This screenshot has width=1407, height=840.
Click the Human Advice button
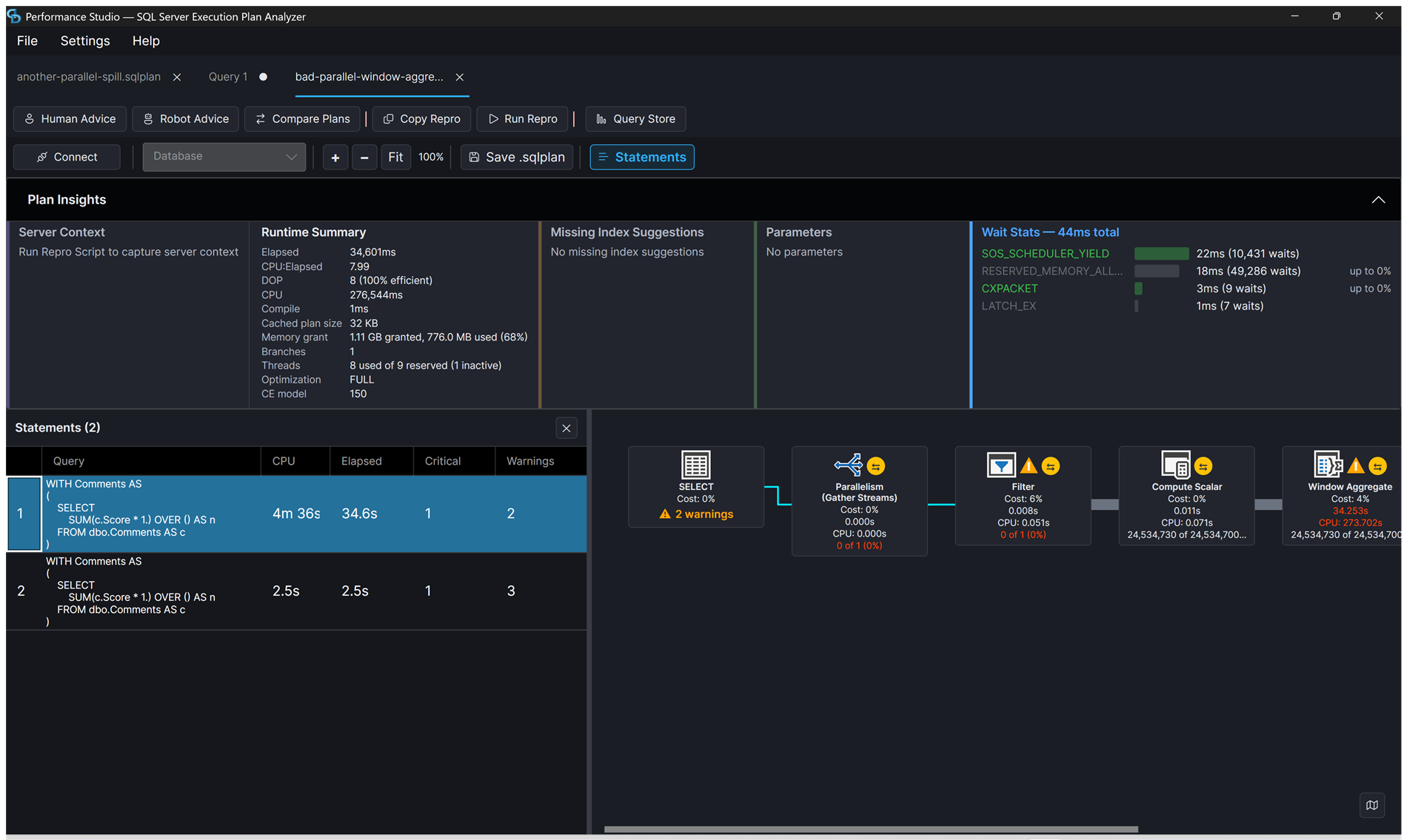(x=70, y=119)
